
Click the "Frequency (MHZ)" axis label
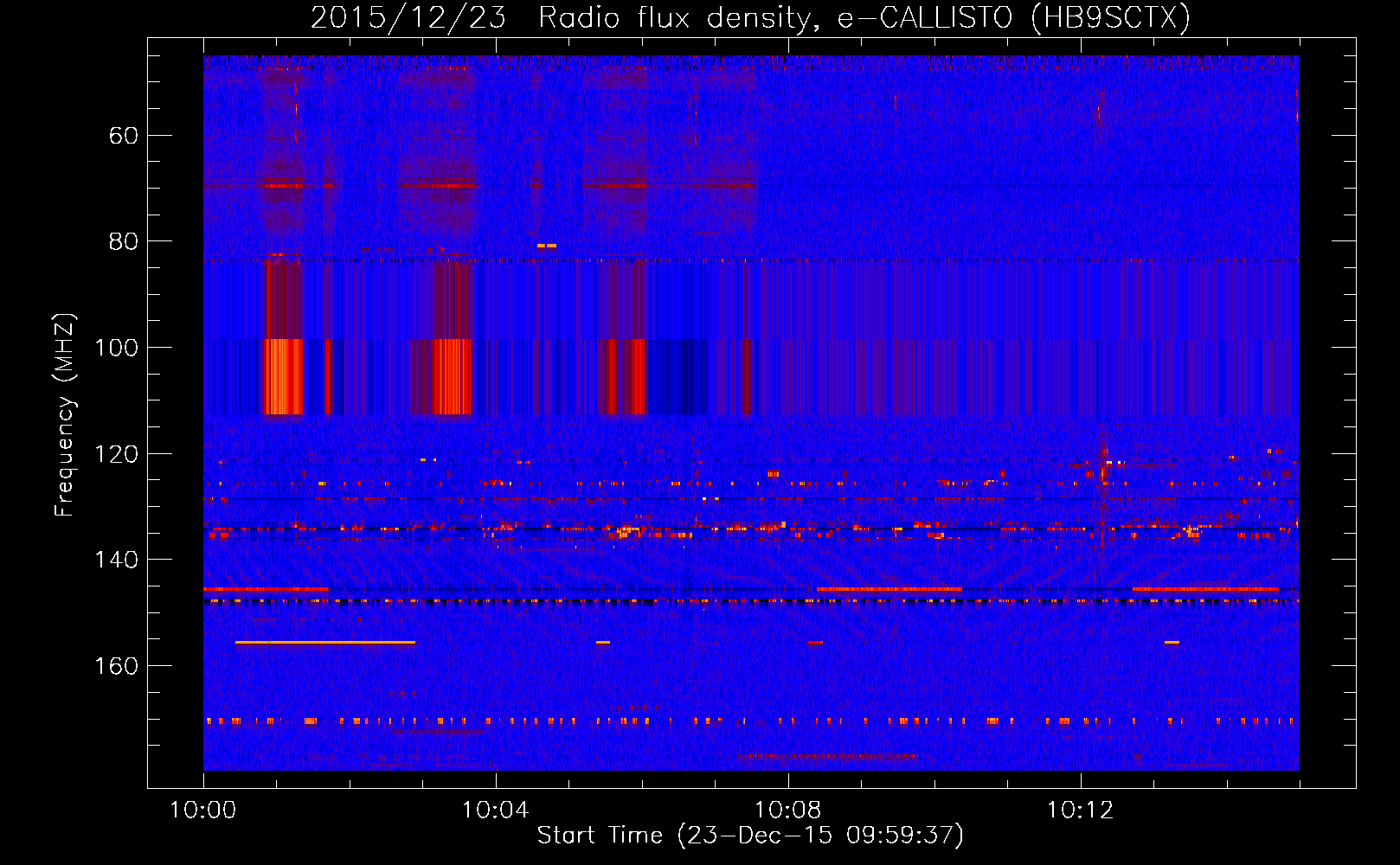pos(65,415)
